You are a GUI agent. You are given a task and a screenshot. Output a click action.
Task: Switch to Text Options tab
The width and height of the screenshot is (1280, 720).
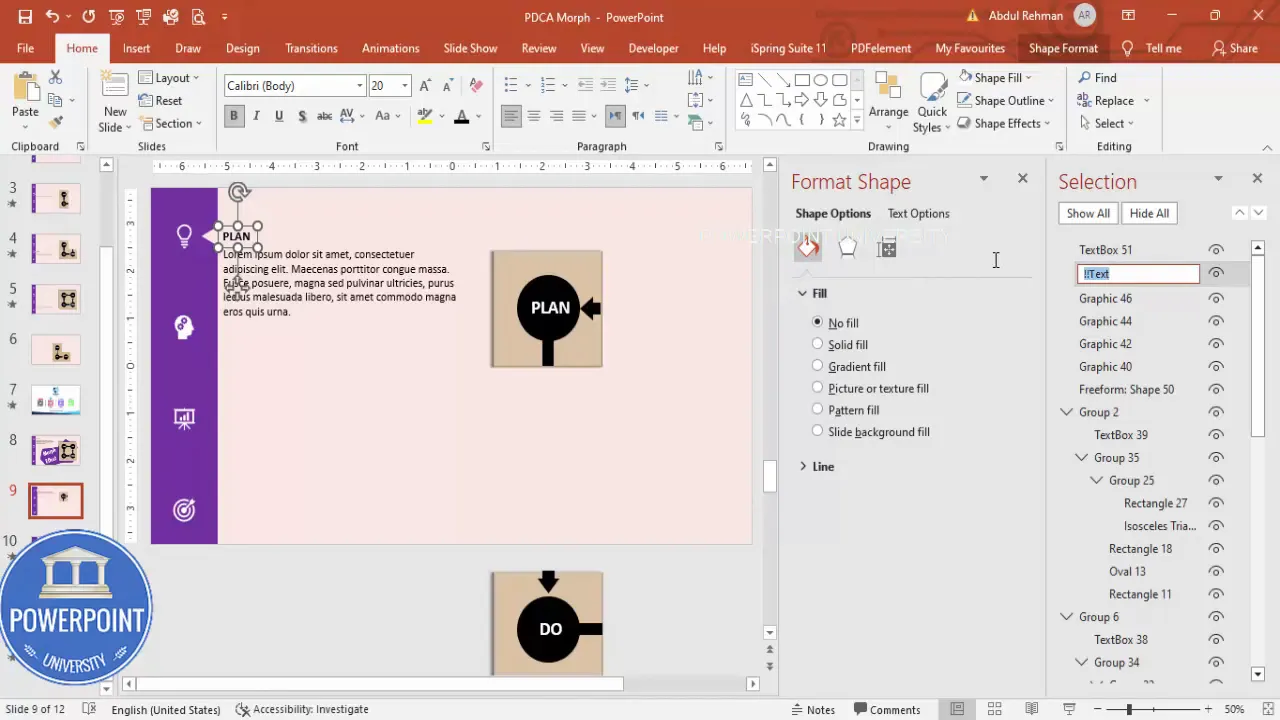(x=918, y=213)
